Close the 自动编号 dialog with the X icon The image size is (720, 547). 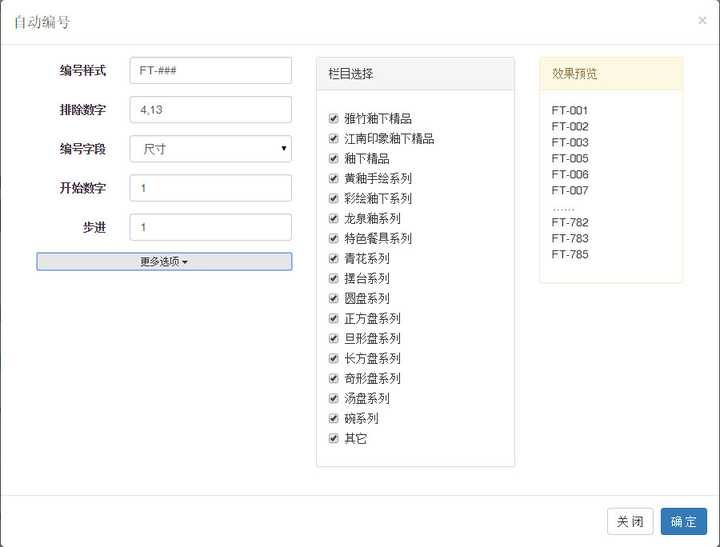point(702,20)
